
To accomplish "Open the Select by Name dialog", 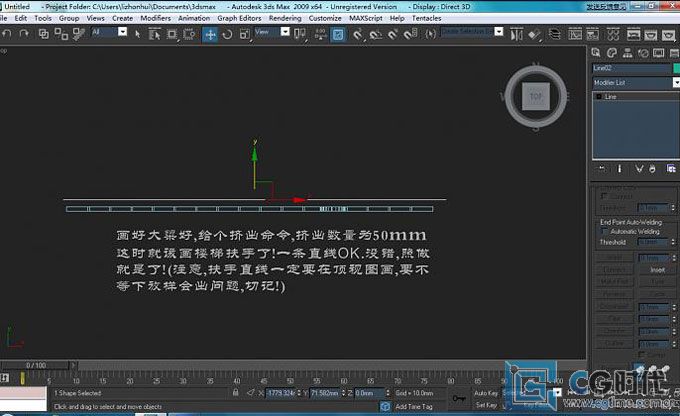I will 154,34.
